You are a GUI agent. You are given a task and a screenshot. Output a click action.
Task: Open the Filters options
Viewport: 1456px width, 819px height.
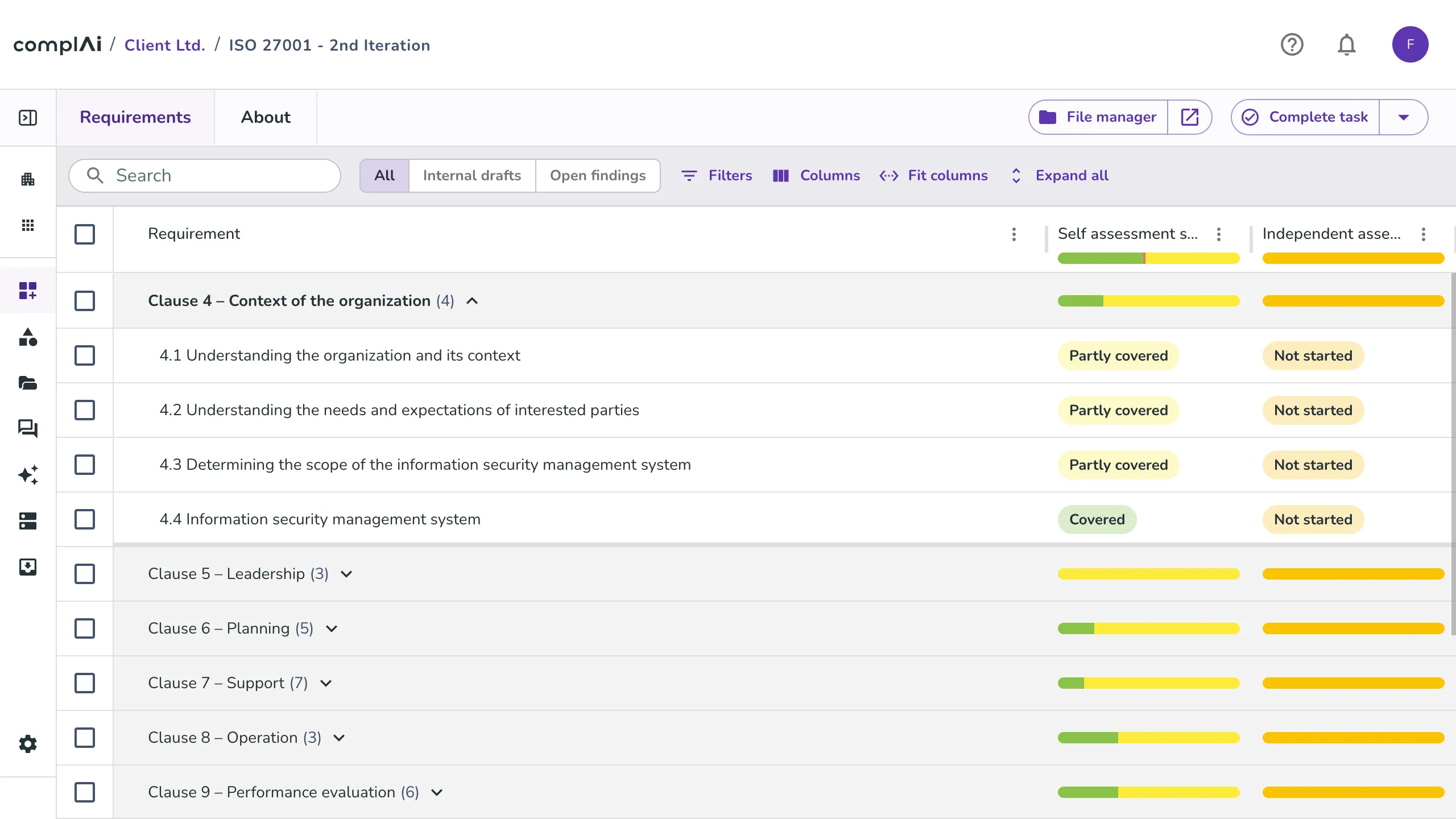717,176
